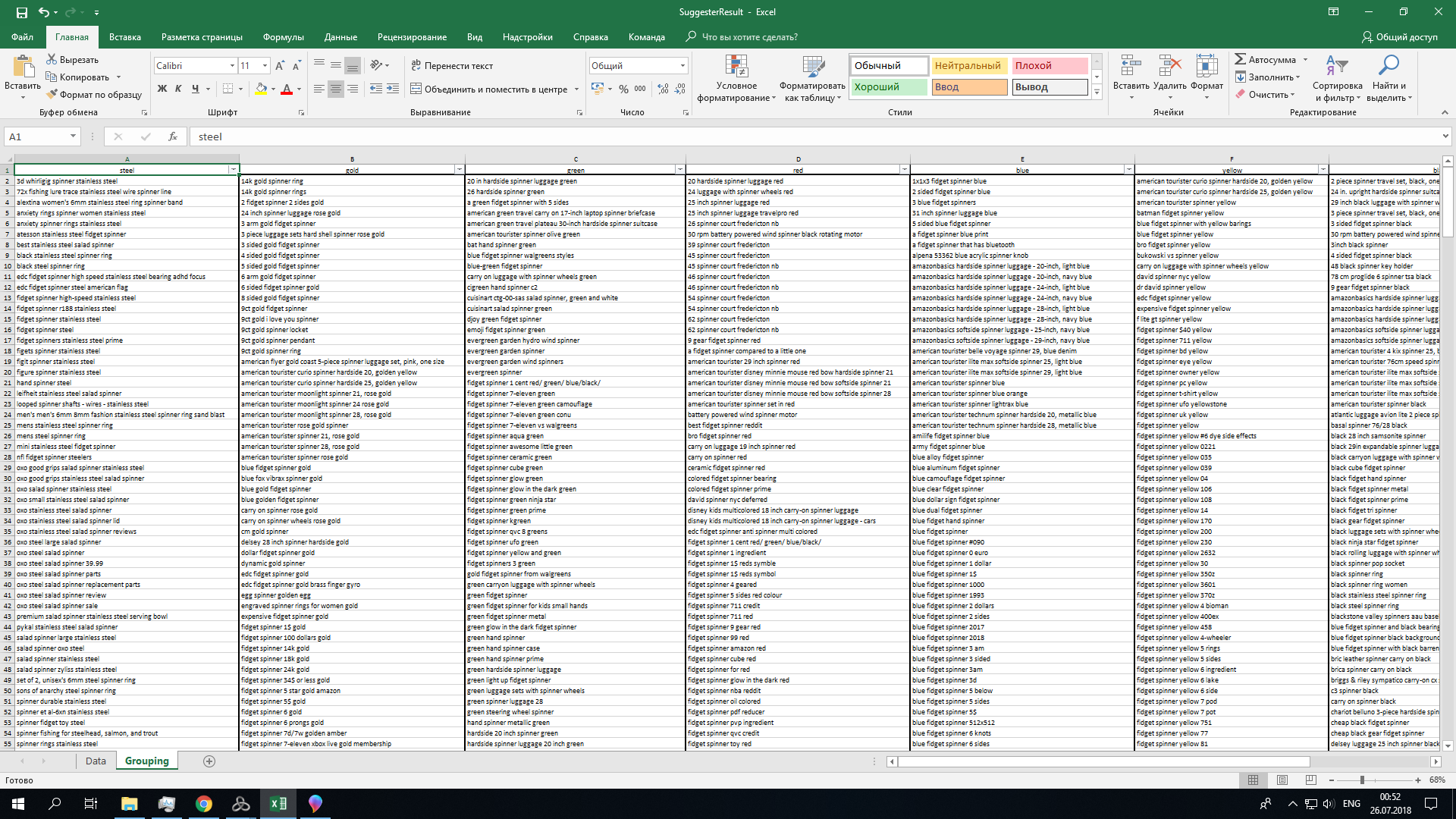Click the cells Format (Формат) icon
Image resolution: width=1456 pixels, height=819 pixels.
[1207, 67]
